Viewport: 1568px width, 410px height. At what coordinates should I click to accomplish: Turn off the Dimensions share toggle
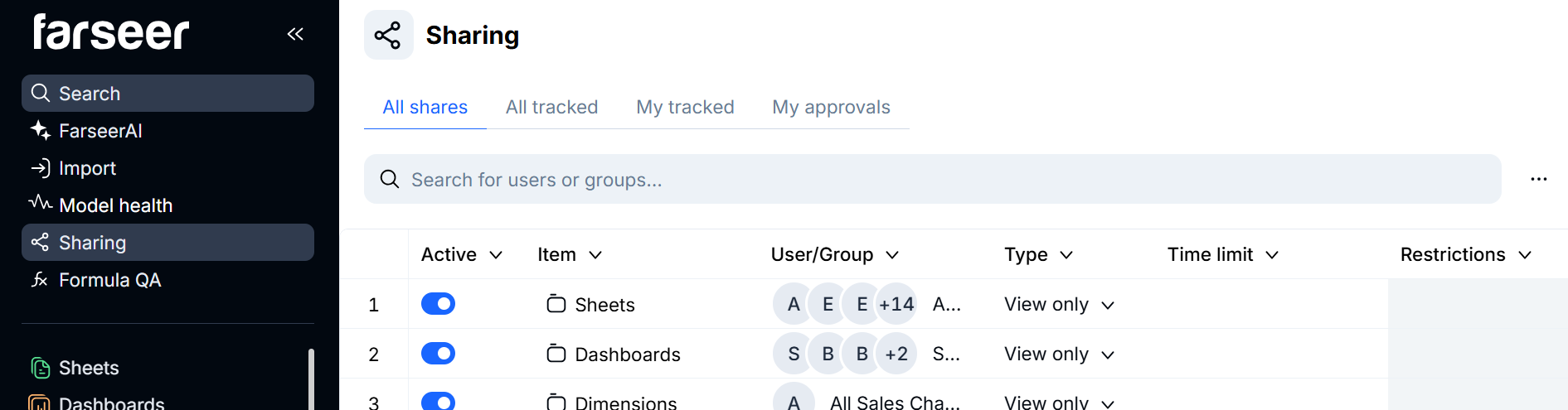pyautogui.click(x=438, y=402)
